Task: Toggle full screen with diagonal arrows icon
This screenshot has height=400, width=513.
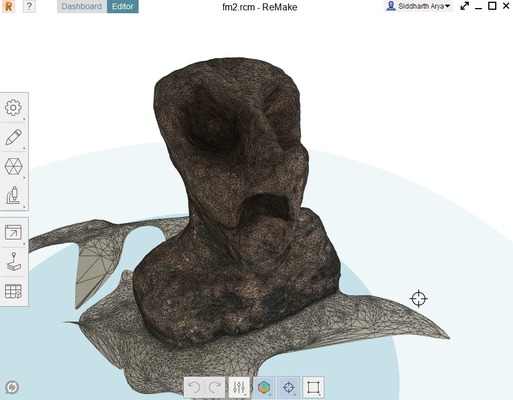Action: tap(465, 6)
